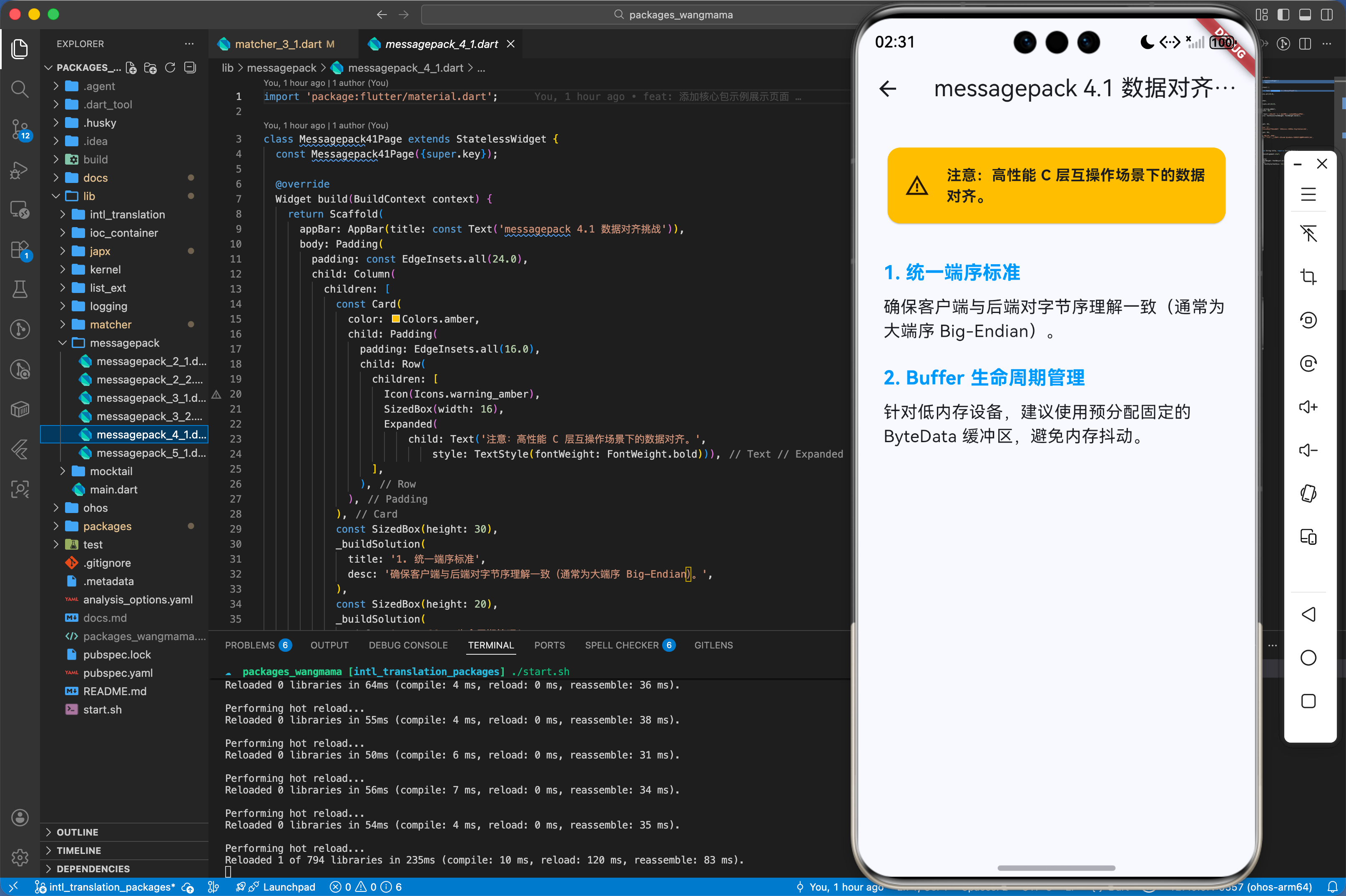
Task: Switch to DEBUG CONSOLE panel tab
Action: (408, 645)
